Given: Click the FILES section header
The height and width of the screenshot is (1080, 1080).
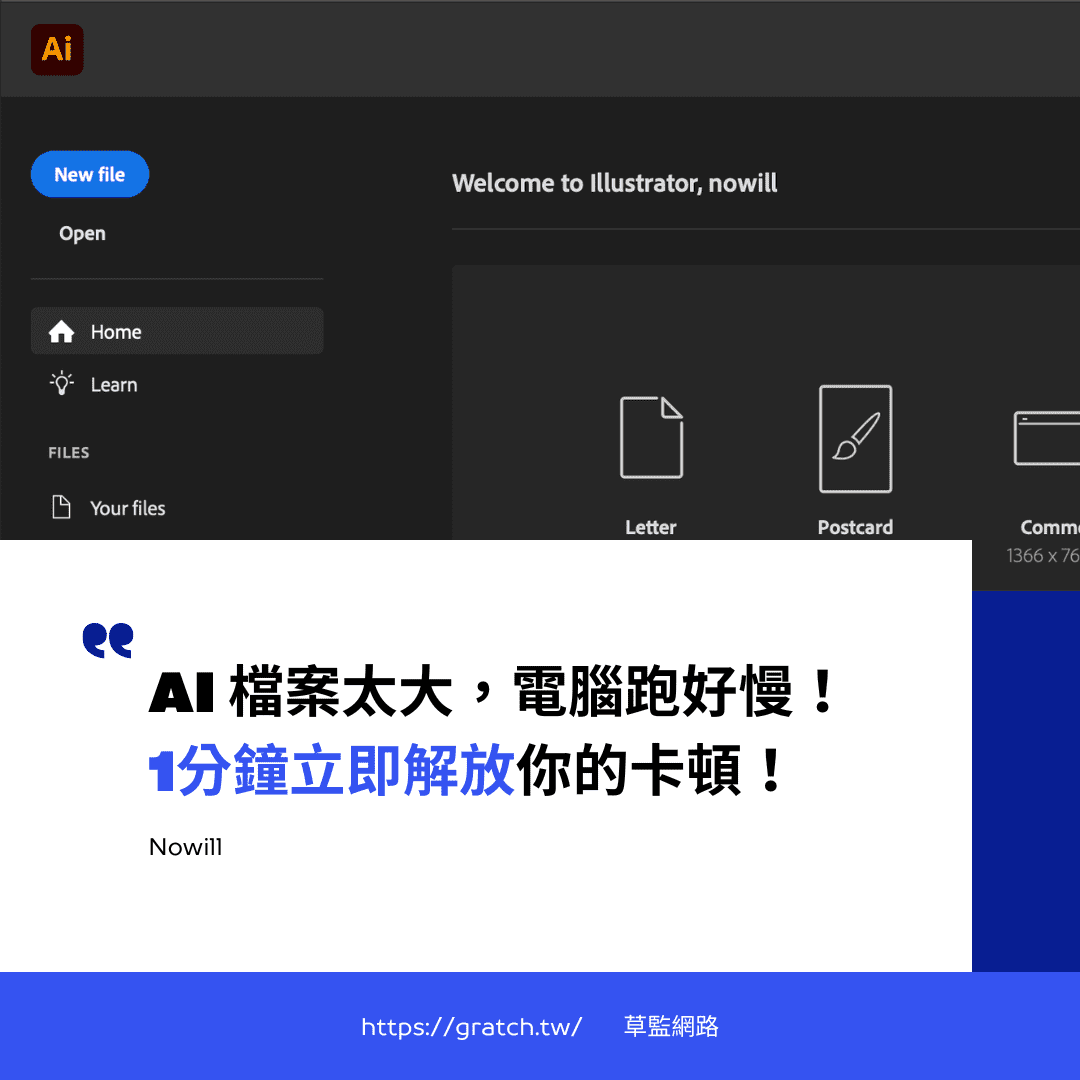Looking at the screenshot, I should 69,453.
